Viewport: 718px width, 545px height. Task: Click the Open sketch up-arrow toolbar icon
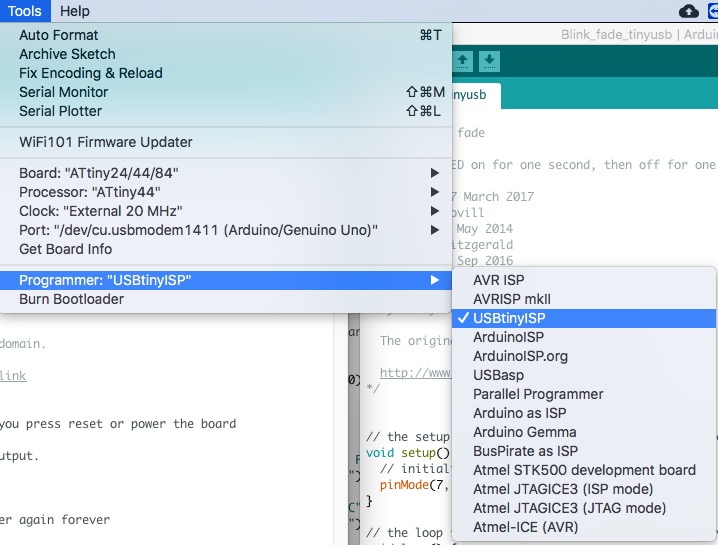point(462,61)
